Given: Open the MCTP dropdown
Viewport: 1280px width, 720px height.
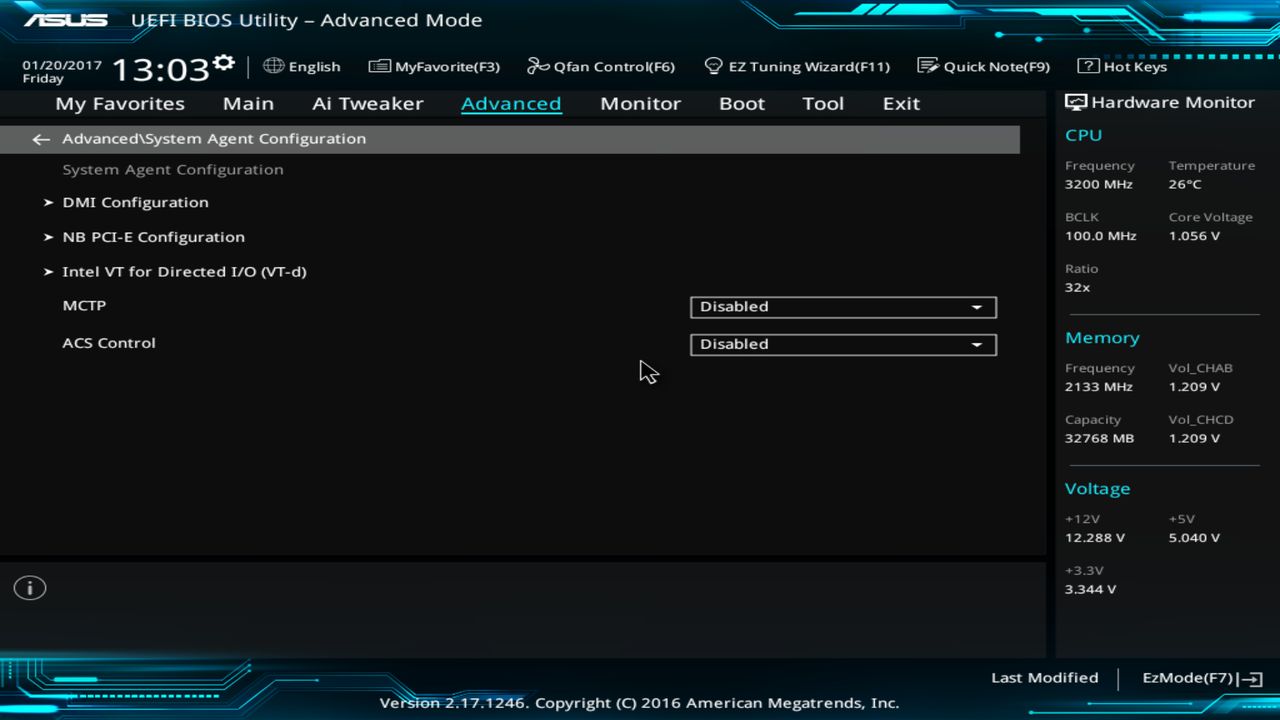Looking at the screenshot, I should point(843,307).
